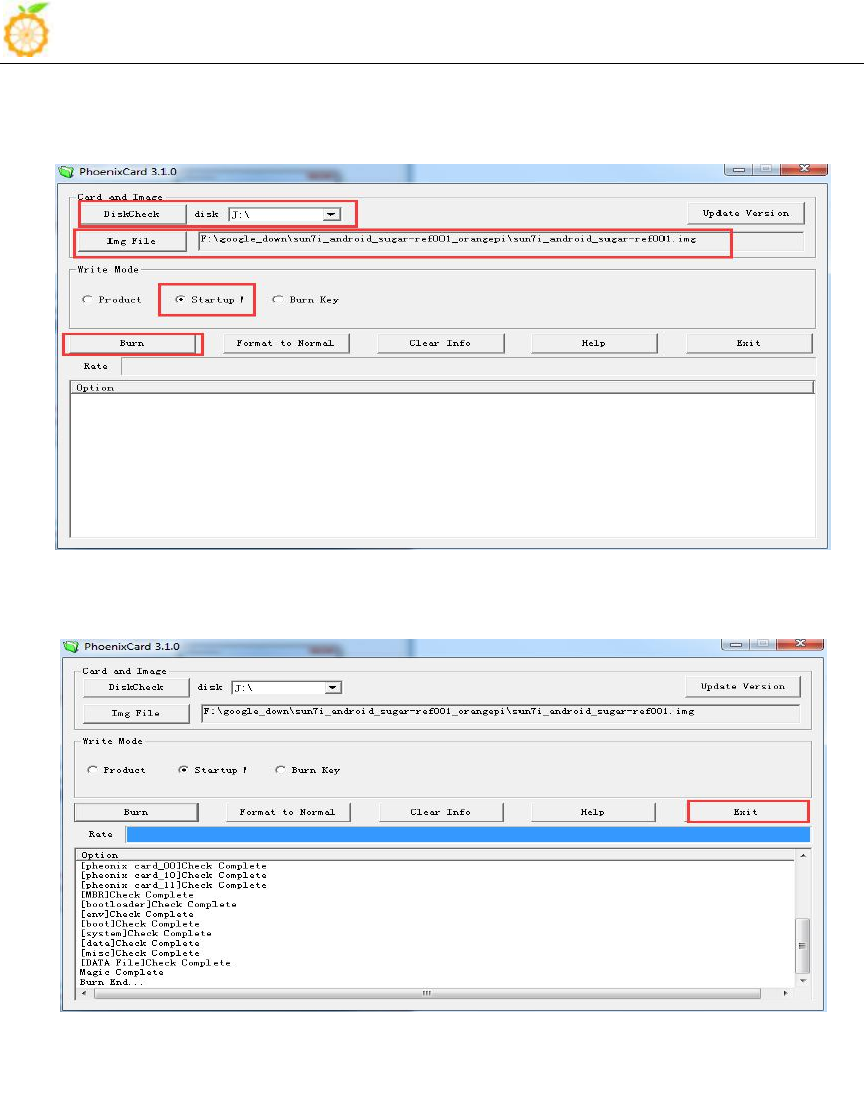Click the log's horizontal scrollbar right arrow
The height and width of the screenshot is (1100, 864).
(785, 993)
